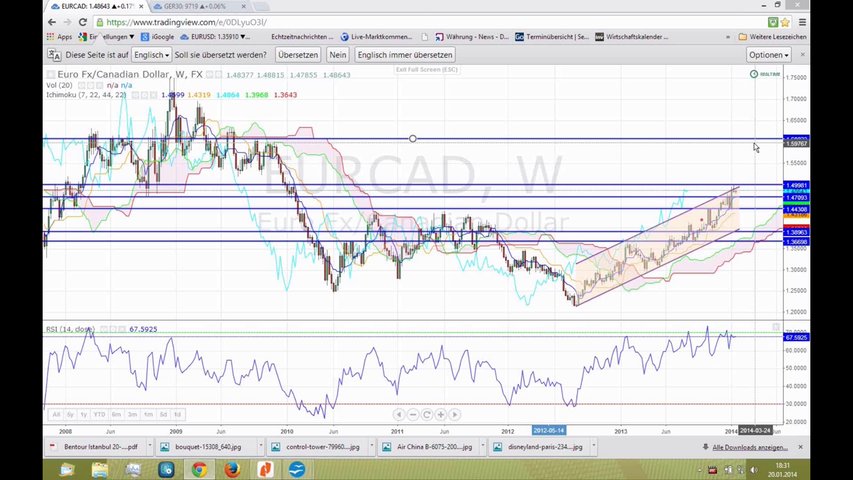Open the Englisch language dropdown
The height and width of the screenshot is (480, 853).
[x=152, y=55]
